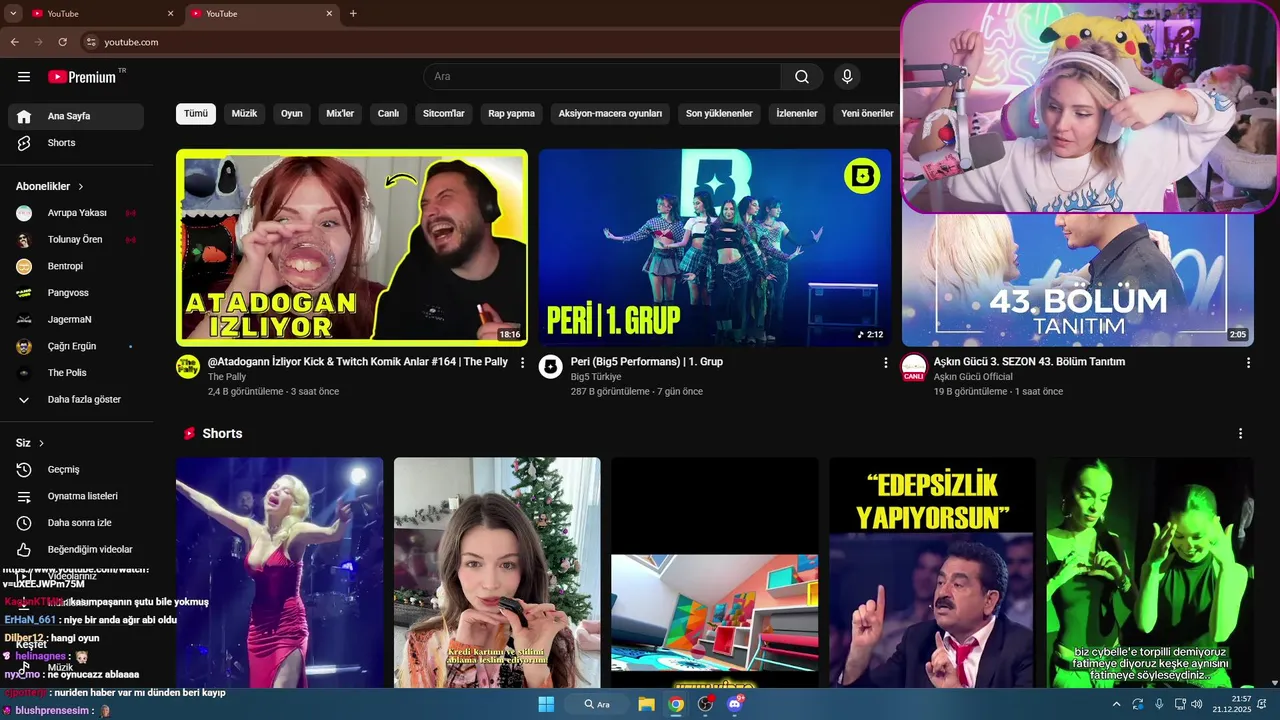
Task: Select the Canlı filter chip
Action: [388, 114]
